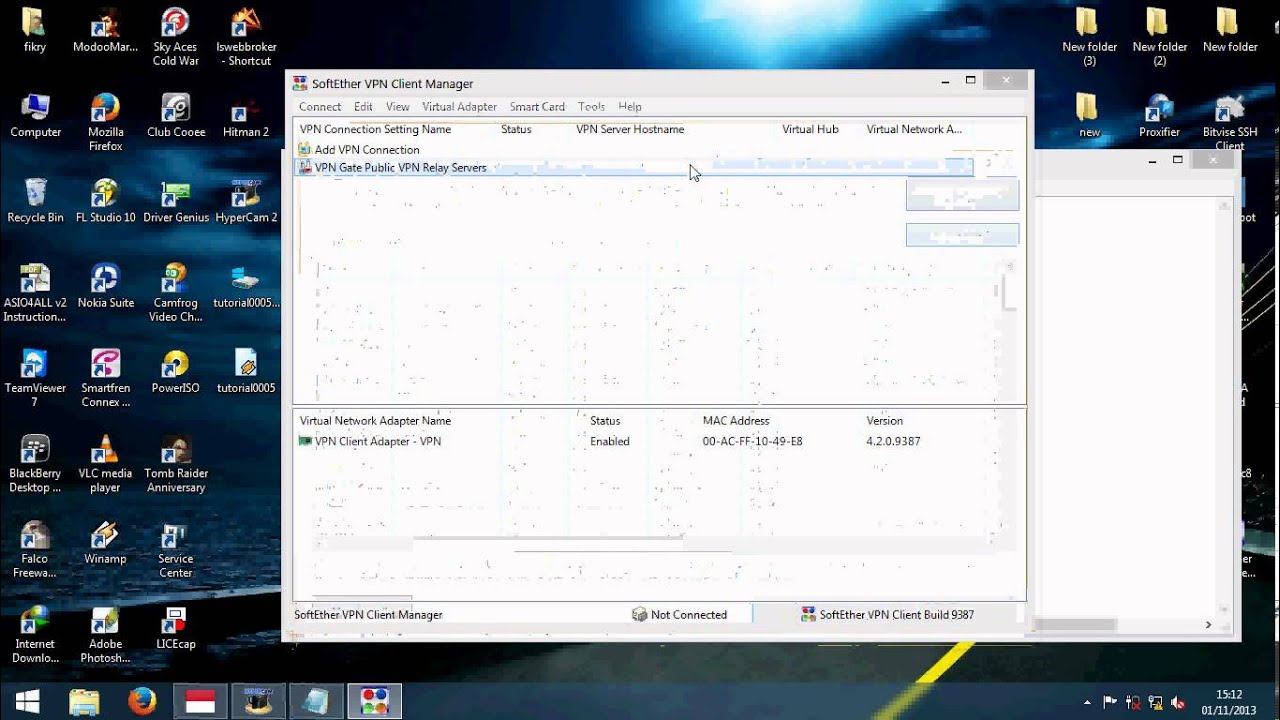Select the Service Center icon
The height and width of the screenshot is (720, 1280).
[x=176, y=550]
